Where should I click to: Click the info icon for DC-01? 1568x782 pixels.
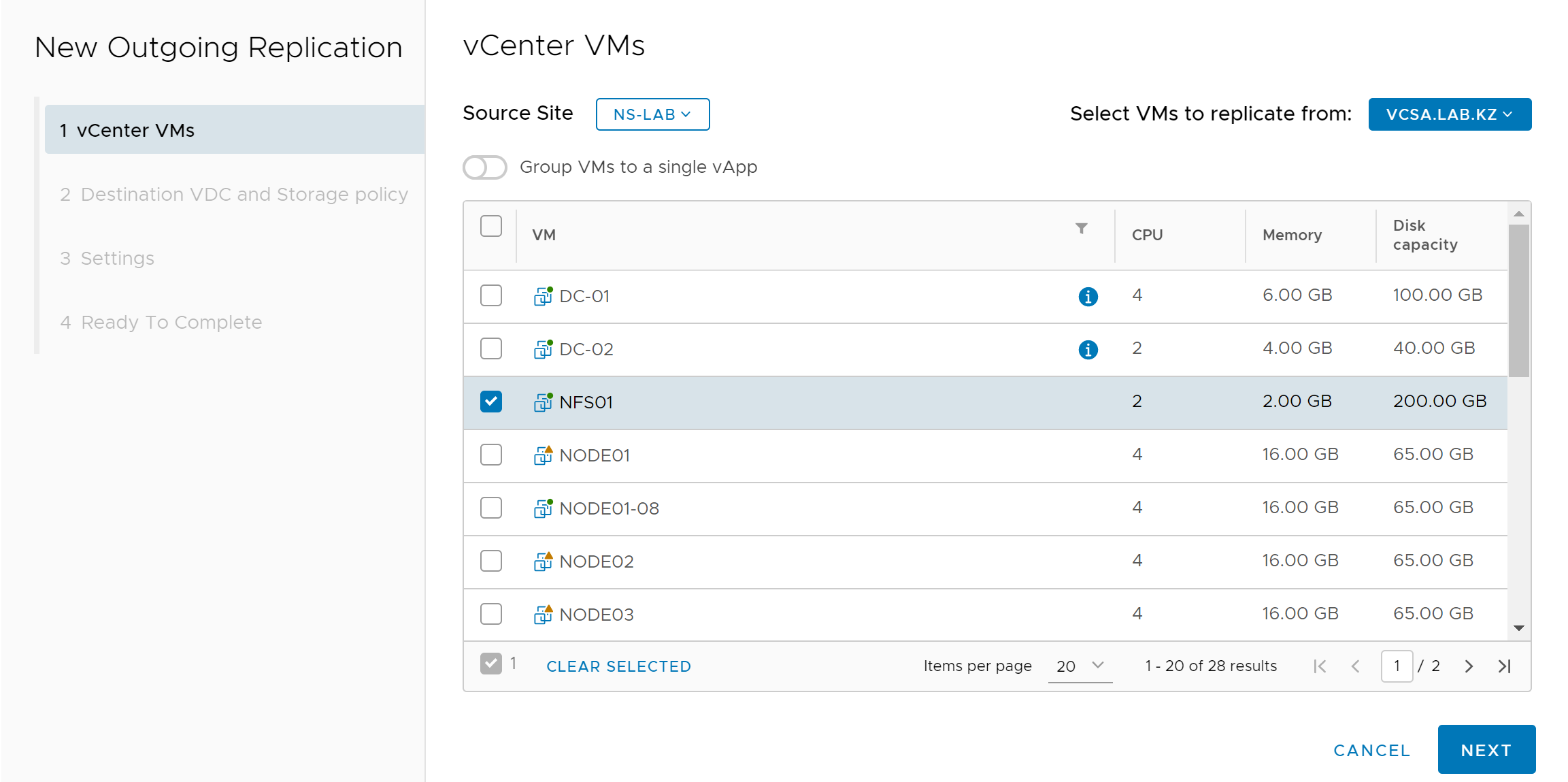point(1088,297)
